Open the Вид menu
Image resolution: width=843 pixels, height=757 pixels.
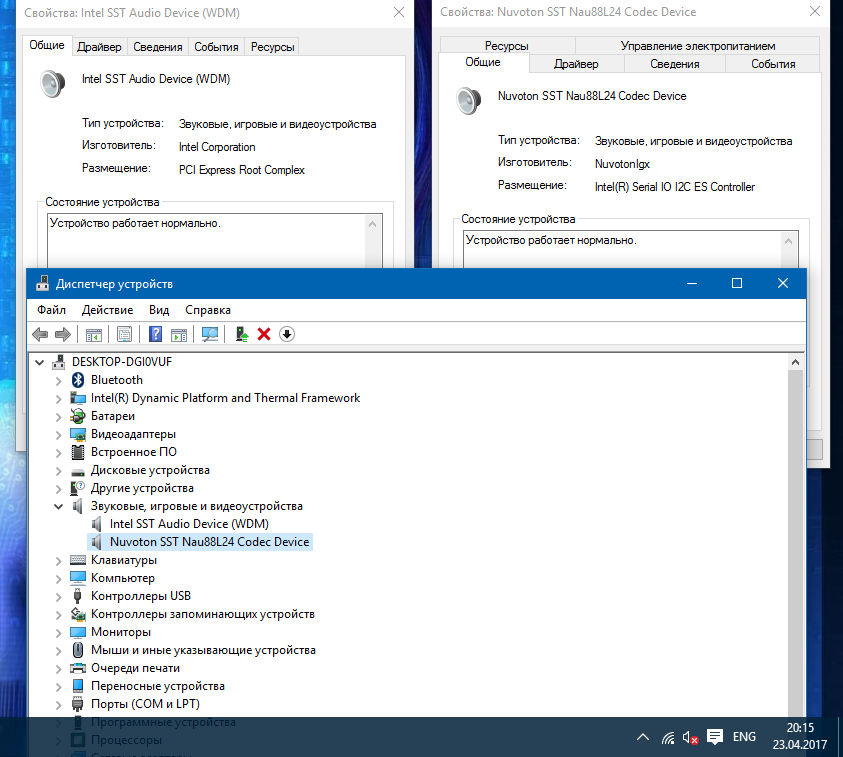[x=159, y=310]
